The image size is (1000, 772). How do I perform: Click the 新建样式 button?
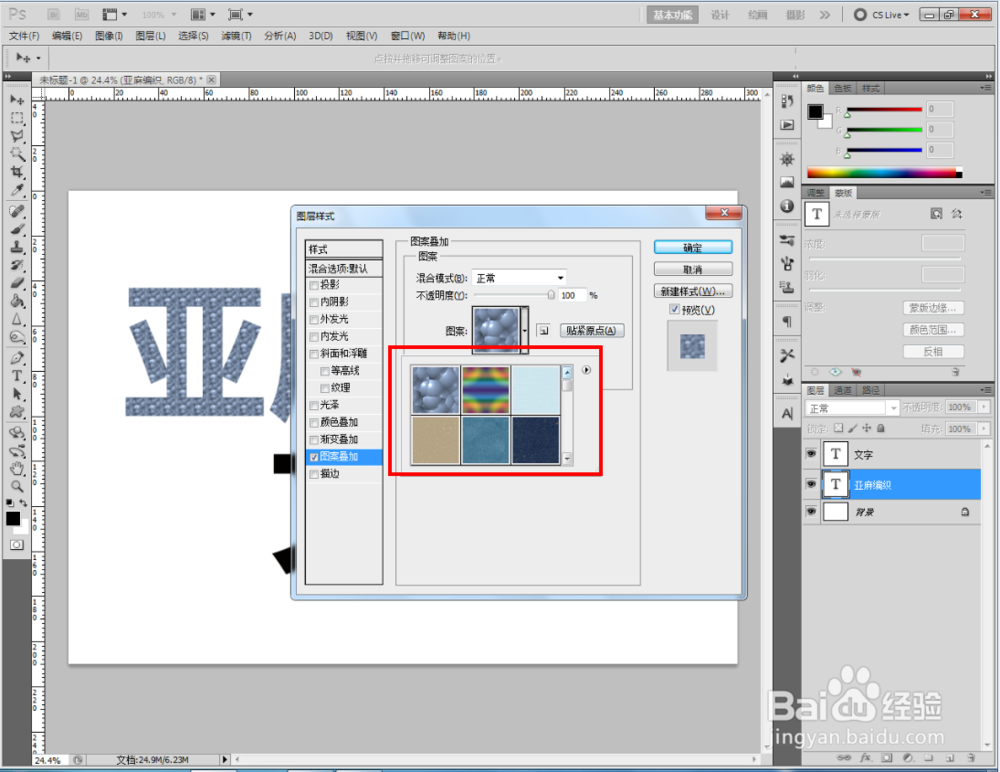[693, 292]
